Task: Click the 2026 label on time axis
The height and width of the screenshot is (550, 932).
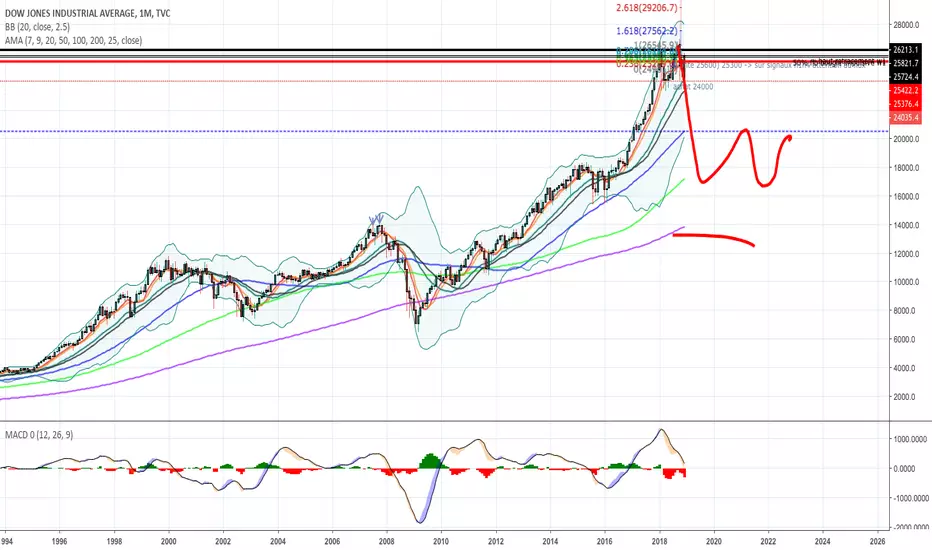Action: coord(877,542)
